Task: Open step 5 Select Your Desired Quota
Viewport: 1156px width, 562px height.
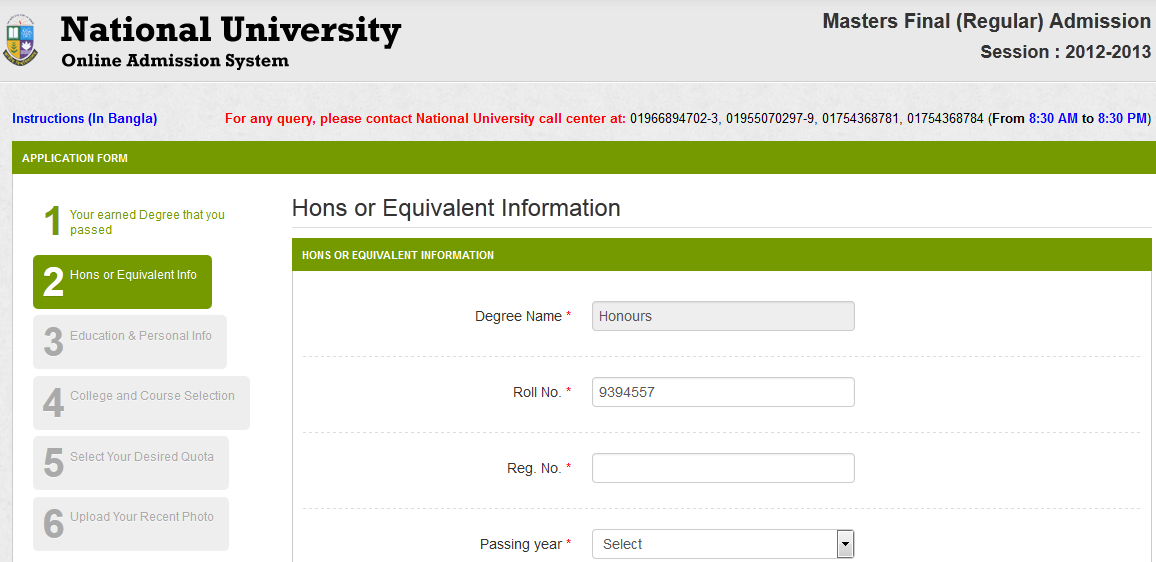Action: 131,463
